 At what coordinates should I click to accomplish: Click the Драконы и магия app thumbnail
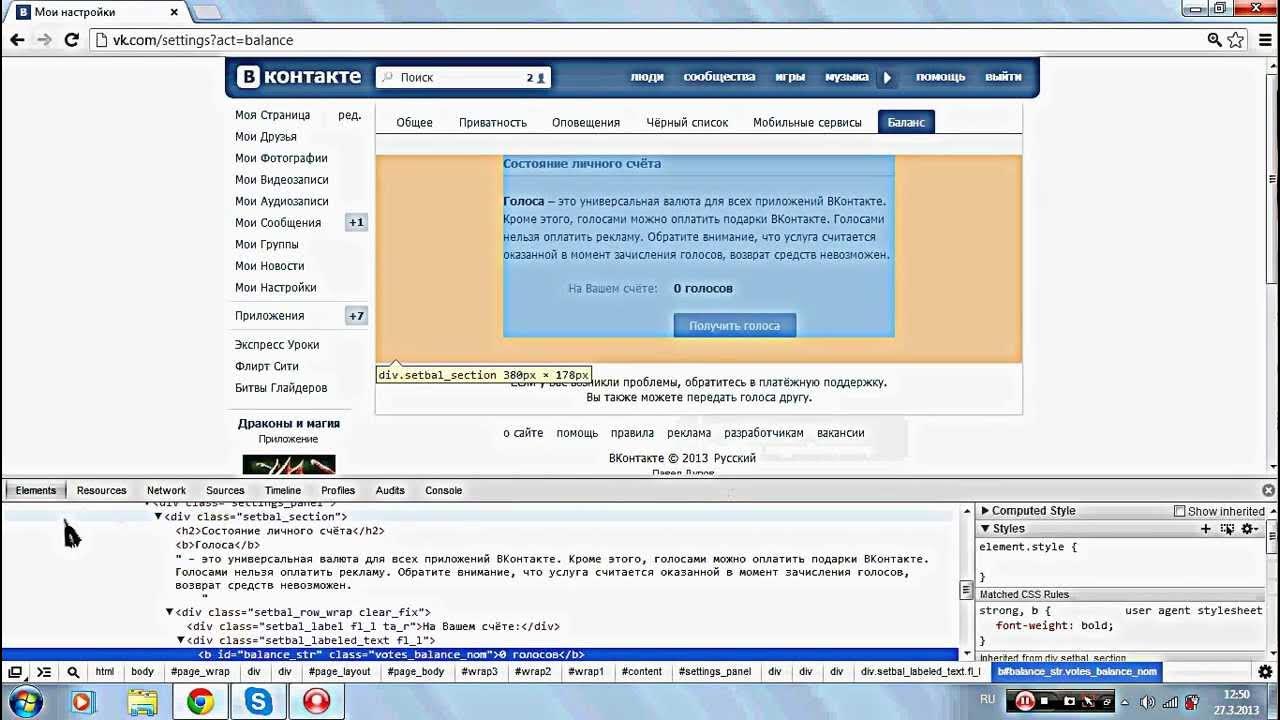click(289, 464)
